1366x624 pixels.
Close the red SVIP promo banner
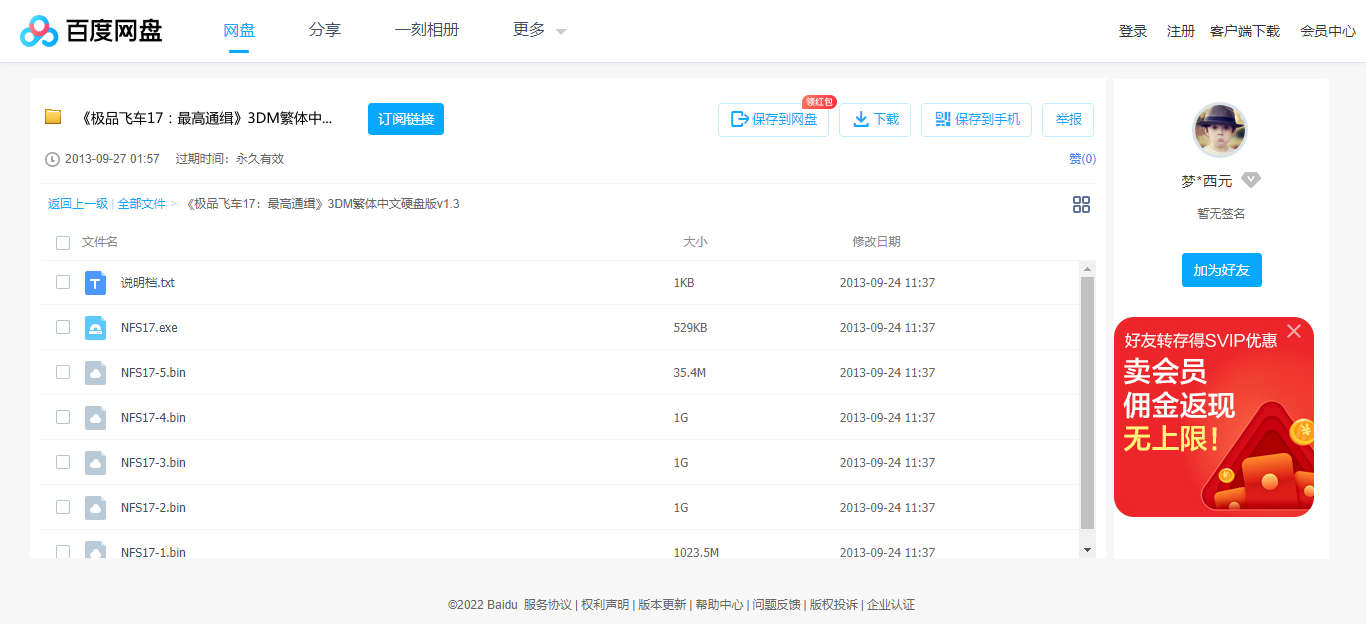point(1294,330)
